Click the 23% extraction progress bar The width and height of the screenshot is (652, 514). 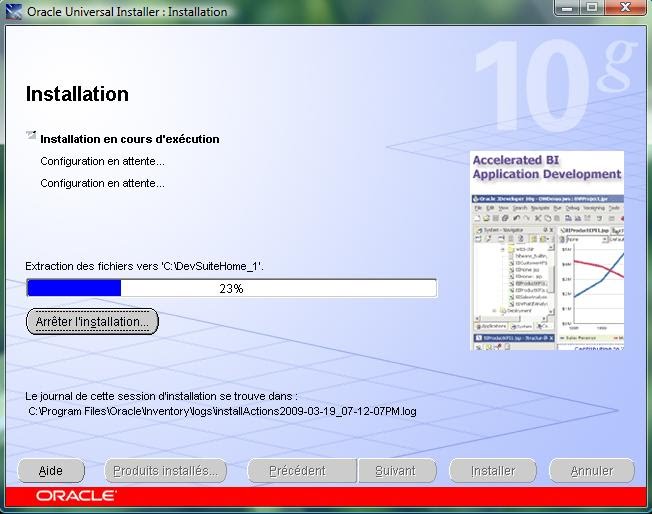(232, 288)
